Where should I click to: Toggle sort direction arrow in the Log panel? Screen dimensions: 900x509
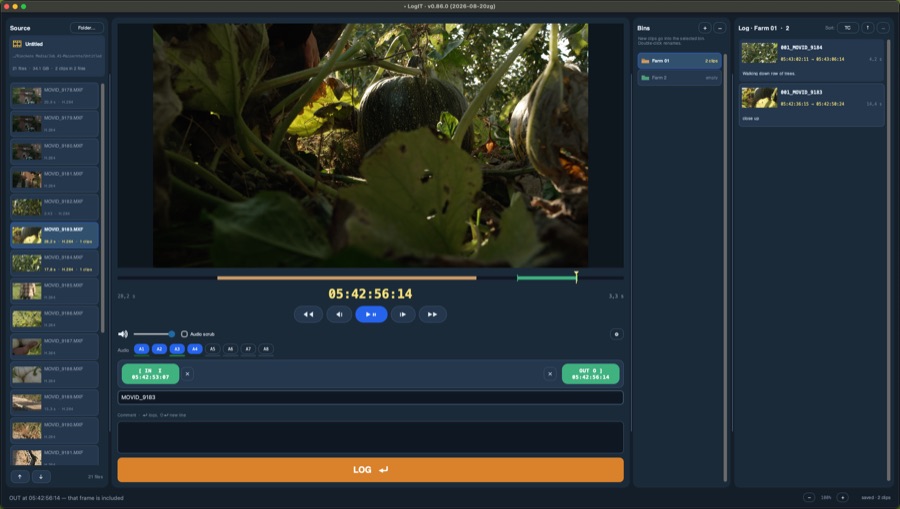[x=868, y=28]
